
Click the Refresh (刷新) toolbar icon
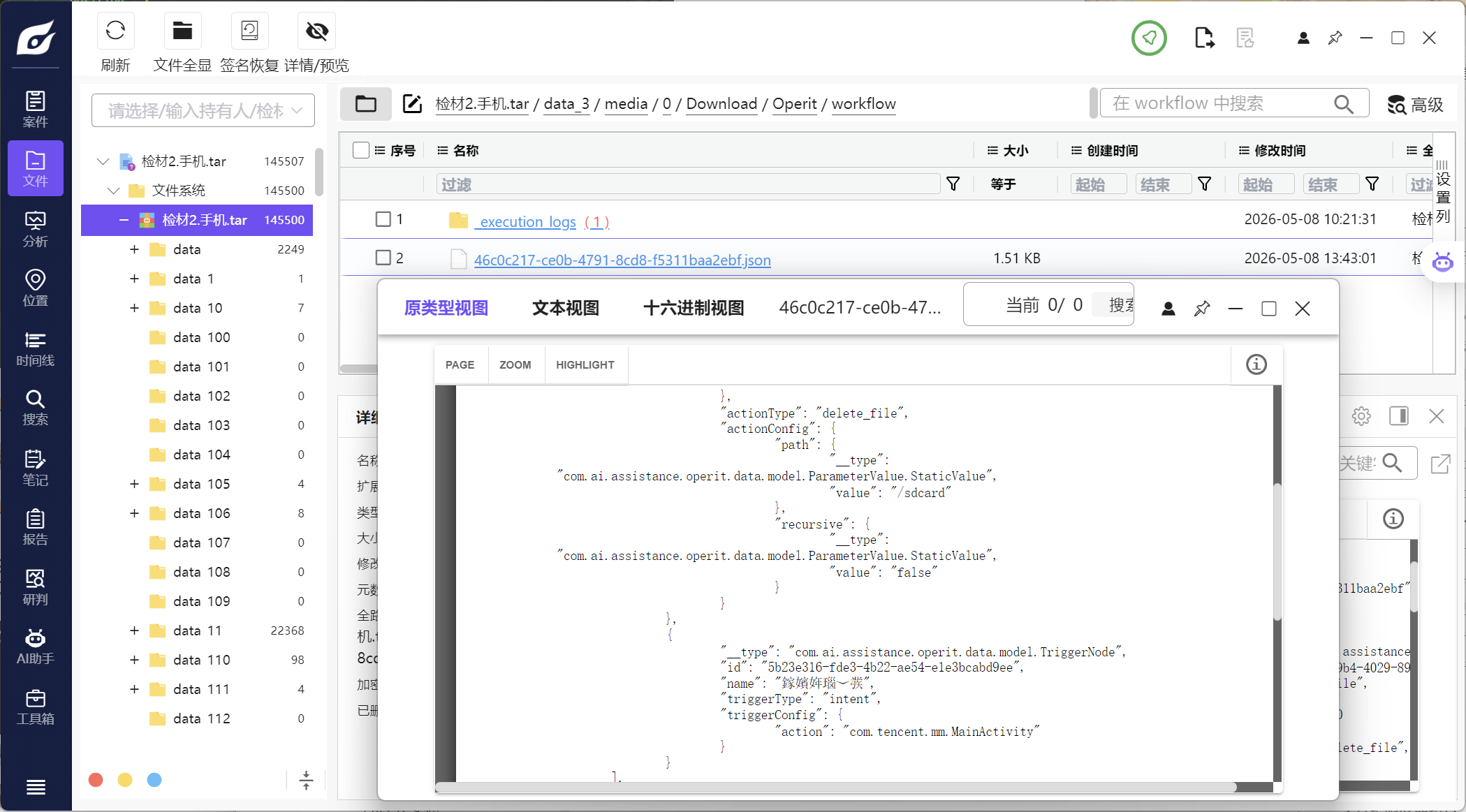[x=115, y=31]
